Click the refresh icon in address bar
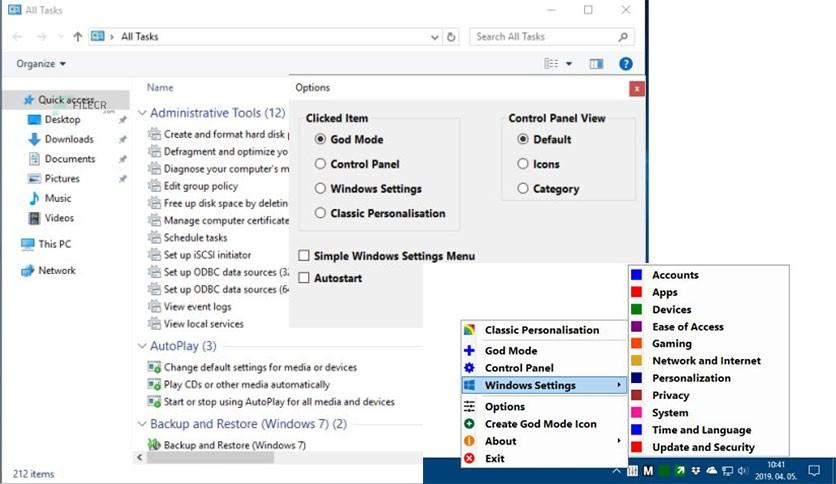 pos(451,37)
